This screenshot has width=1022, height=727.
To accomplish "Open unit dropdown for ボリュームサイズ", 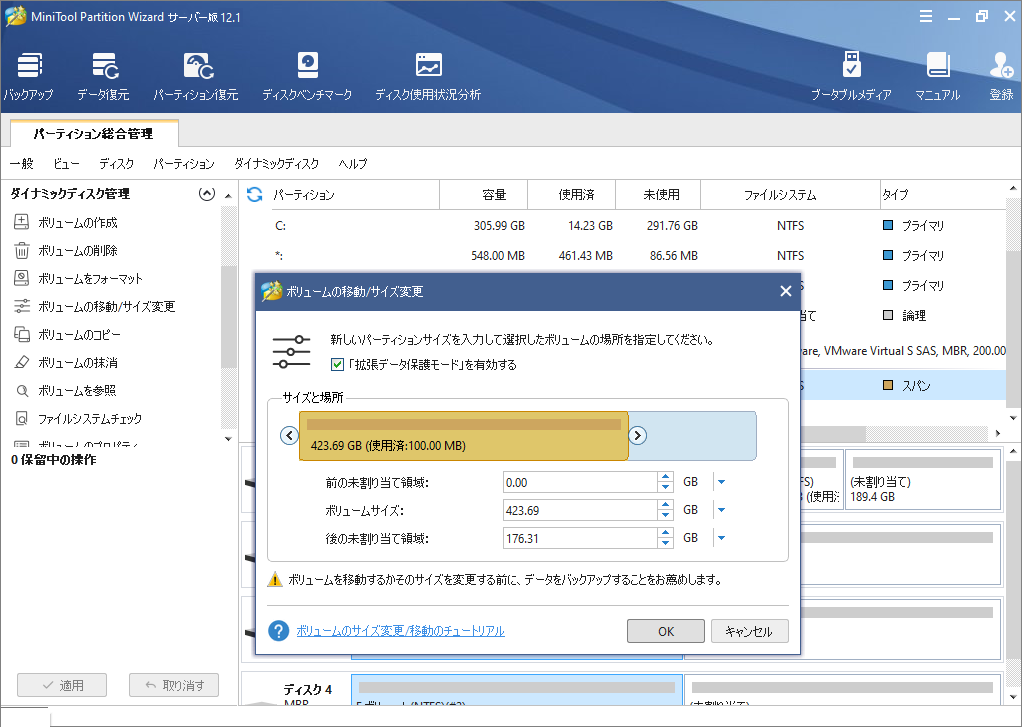I will [x=720, y=510].
